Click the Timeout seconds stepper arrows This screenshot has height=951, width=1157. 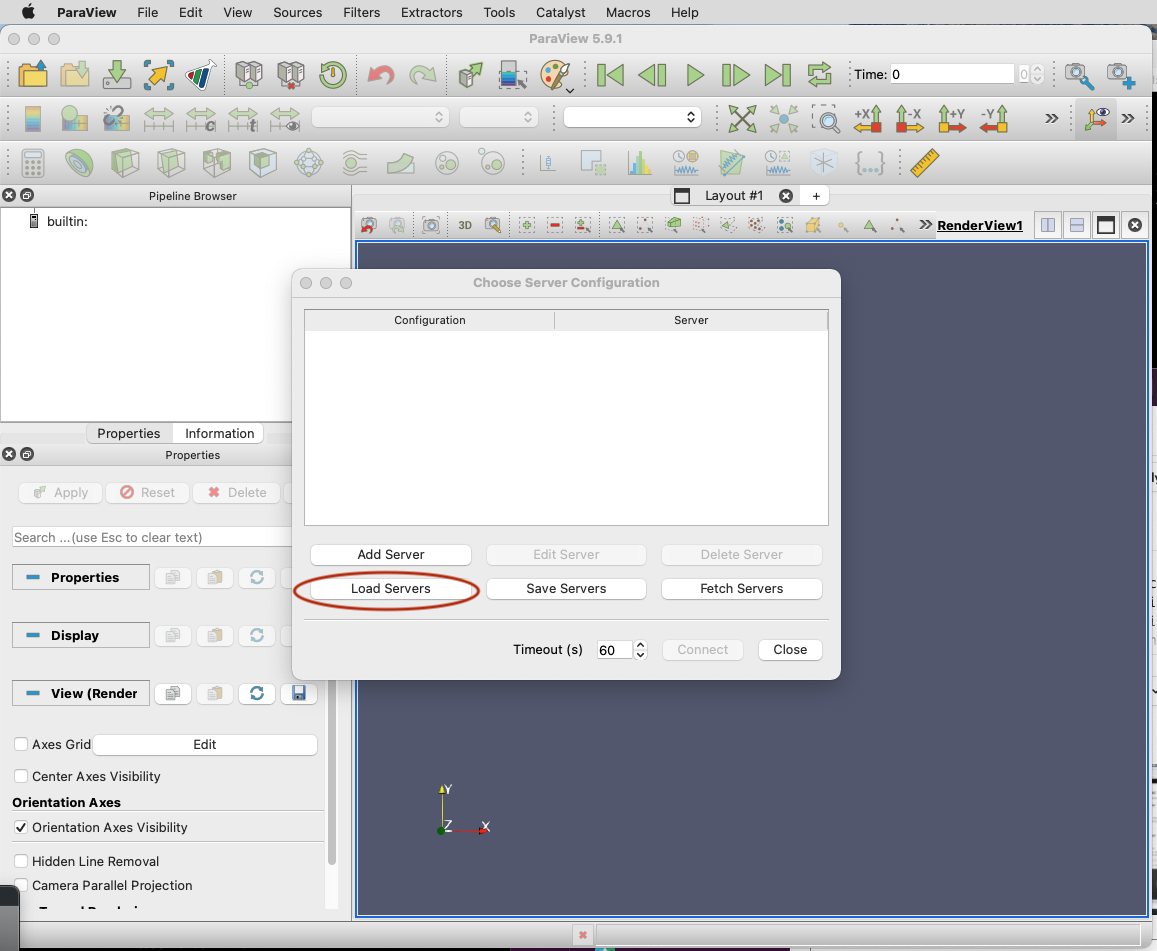click(x=641, y=650)
